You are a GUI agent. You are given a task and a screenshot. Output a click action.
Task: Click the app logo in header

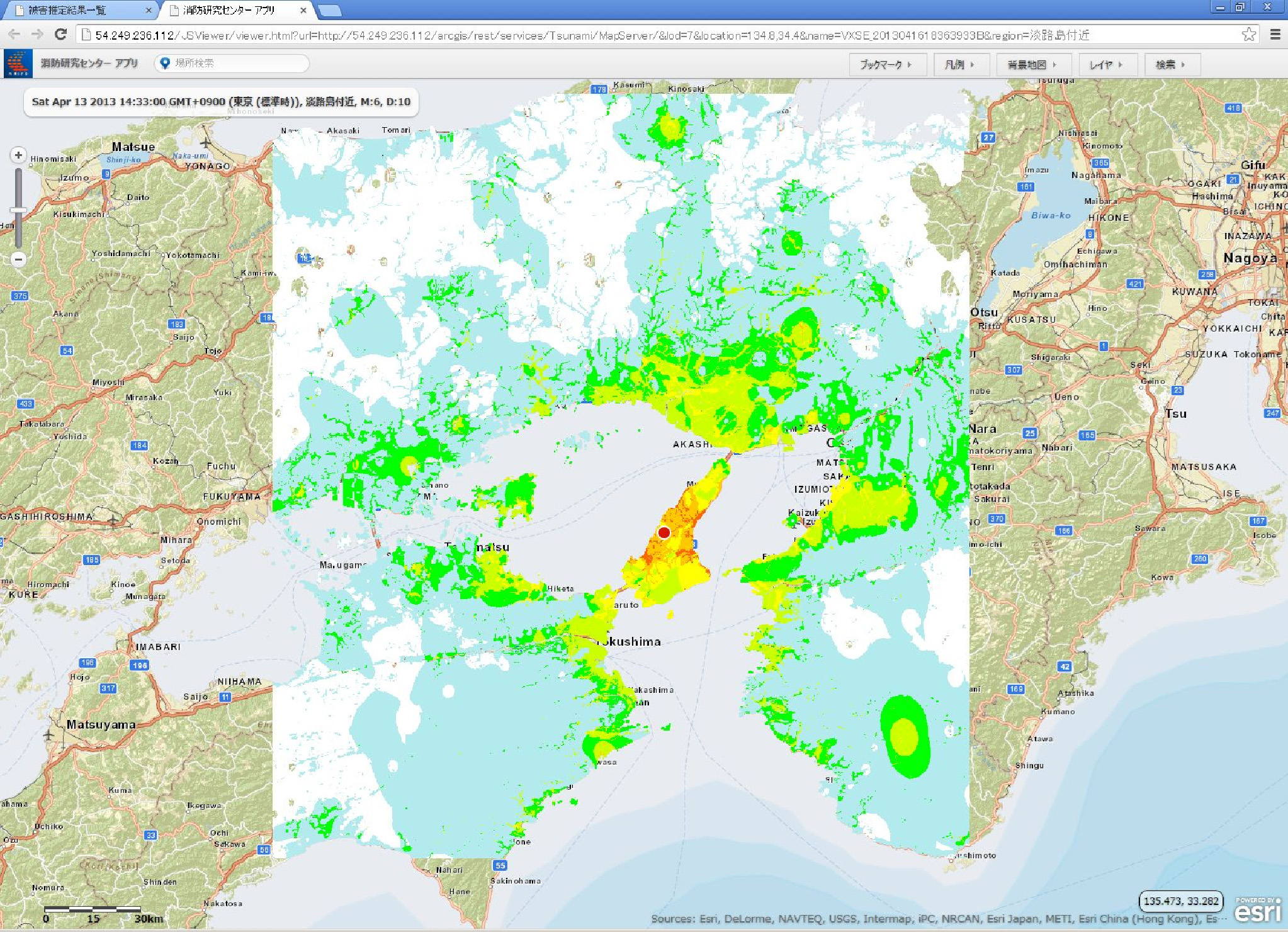(18, 64)
